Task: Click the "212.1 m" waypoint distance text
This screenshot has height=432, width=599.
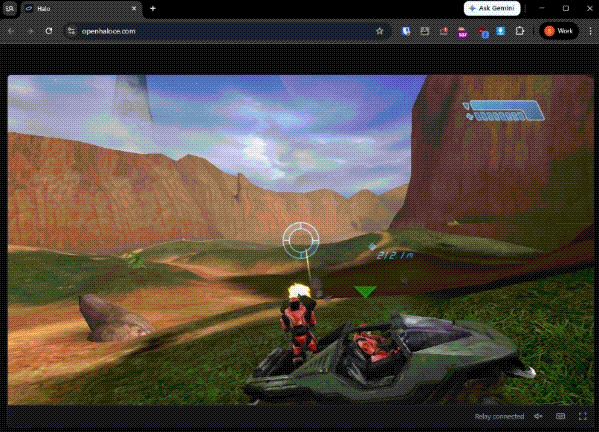Action: (395, 255)
